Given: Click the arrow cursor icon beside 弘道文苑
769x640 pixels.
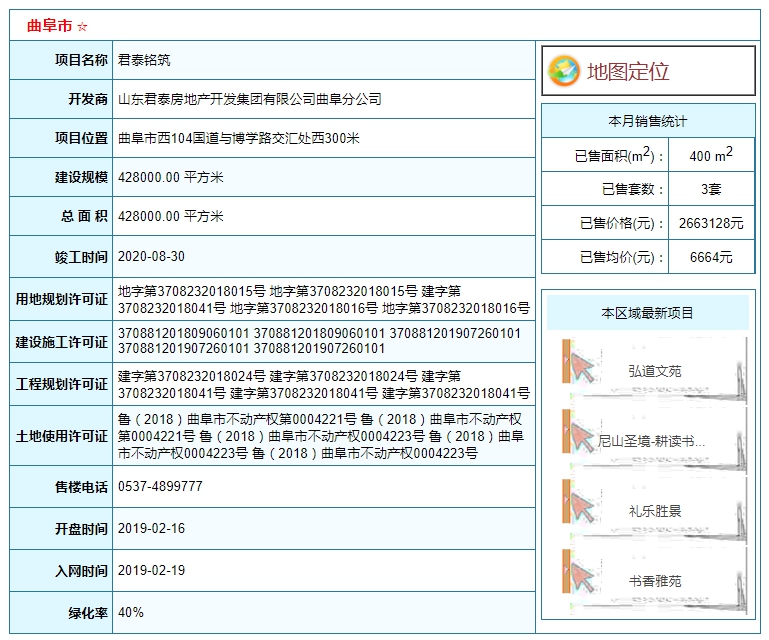Looking at the screenshot, I should tap(581, 367).
